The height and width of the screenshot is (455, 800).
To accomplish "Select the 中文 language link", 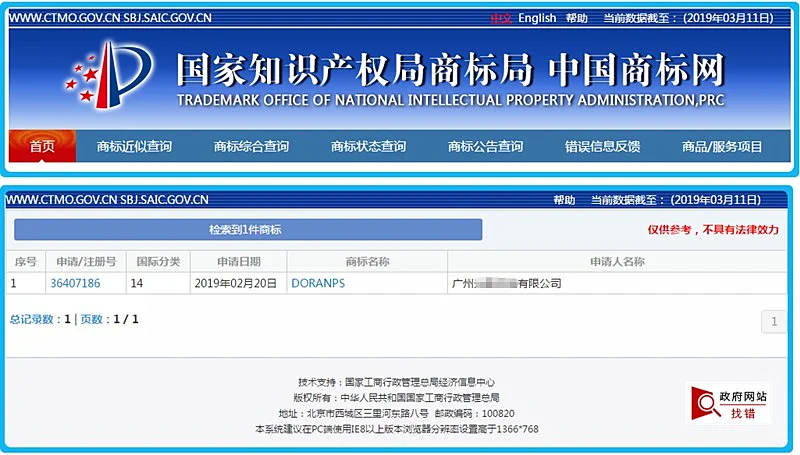I will tap(501, 18).
